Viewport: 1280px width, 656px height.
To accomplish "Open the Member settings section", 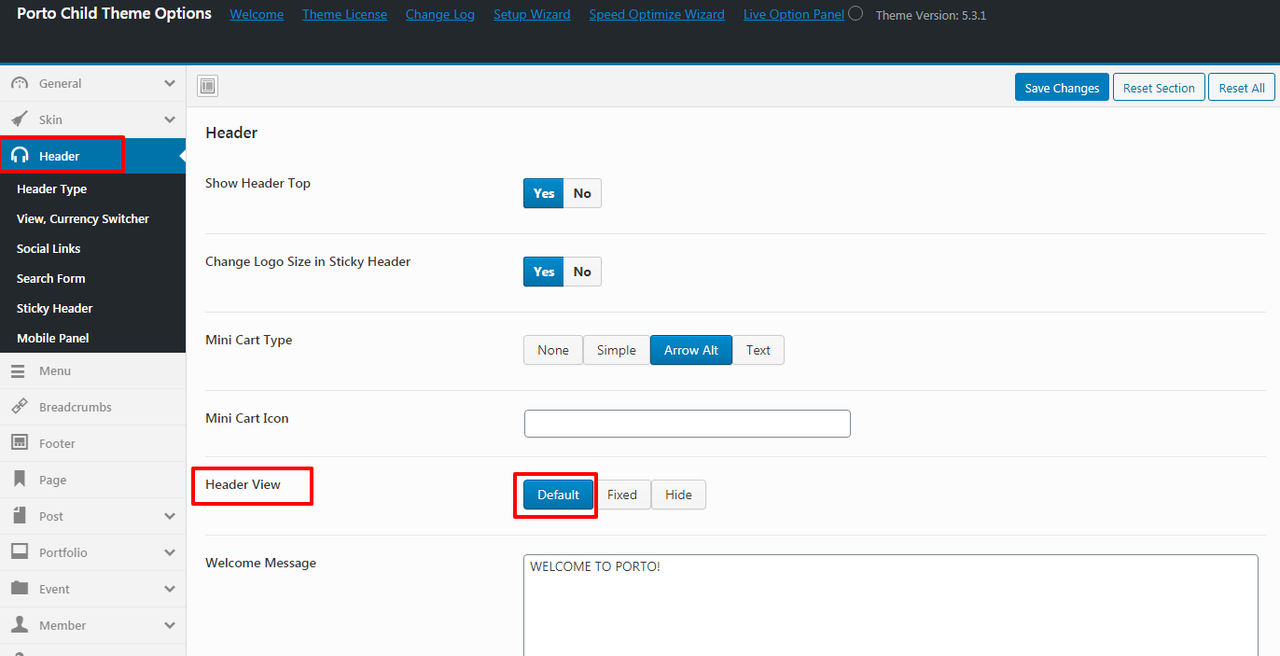I will [93, 625].
